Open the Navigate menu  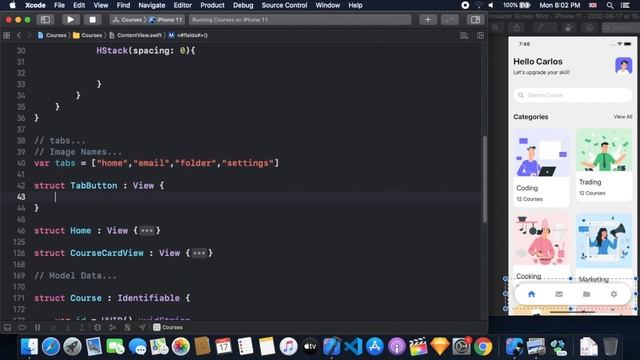(152, 5)
